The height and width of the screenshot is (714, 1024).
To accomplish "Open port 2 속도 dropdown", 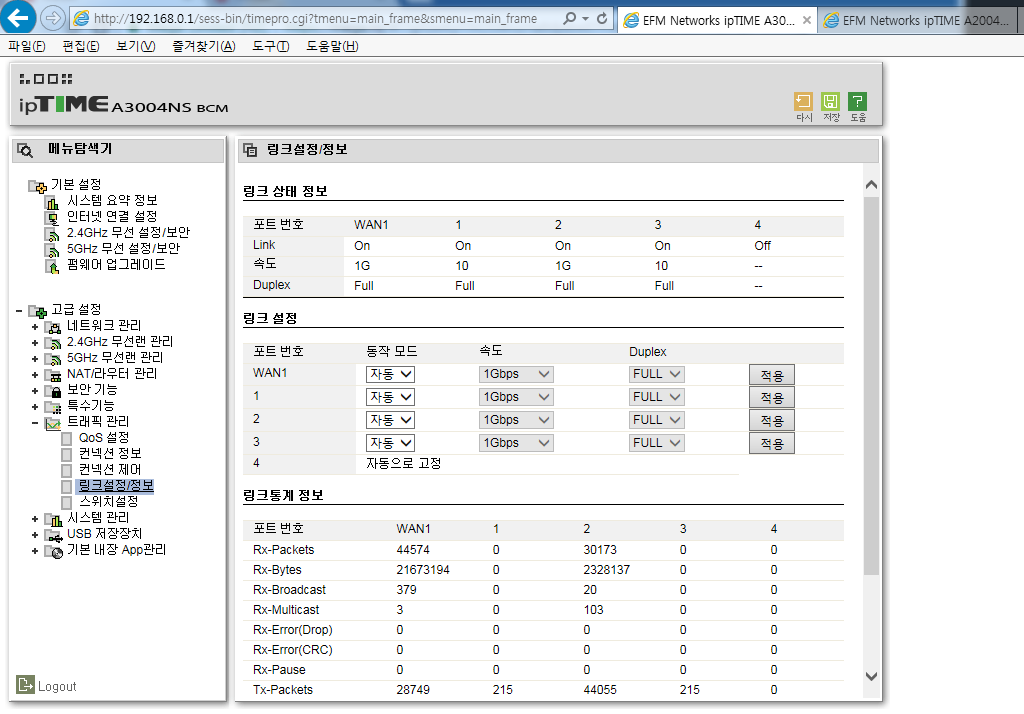I will click(x=516, y=420).
